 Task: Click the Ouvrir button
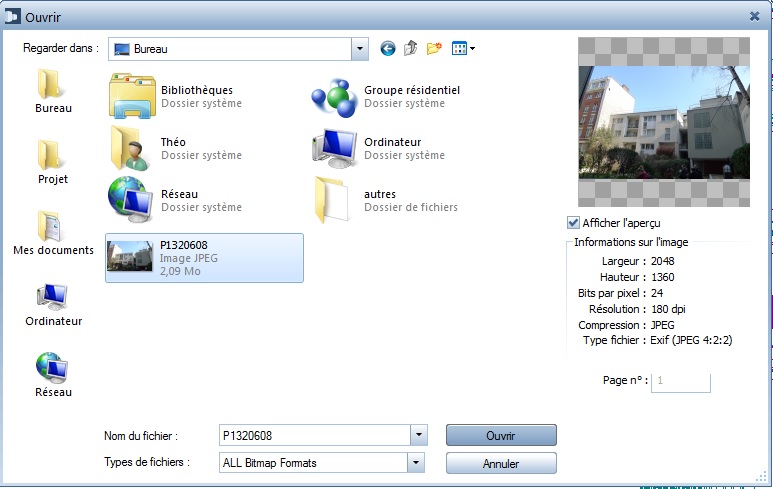[x=501, y=435]
